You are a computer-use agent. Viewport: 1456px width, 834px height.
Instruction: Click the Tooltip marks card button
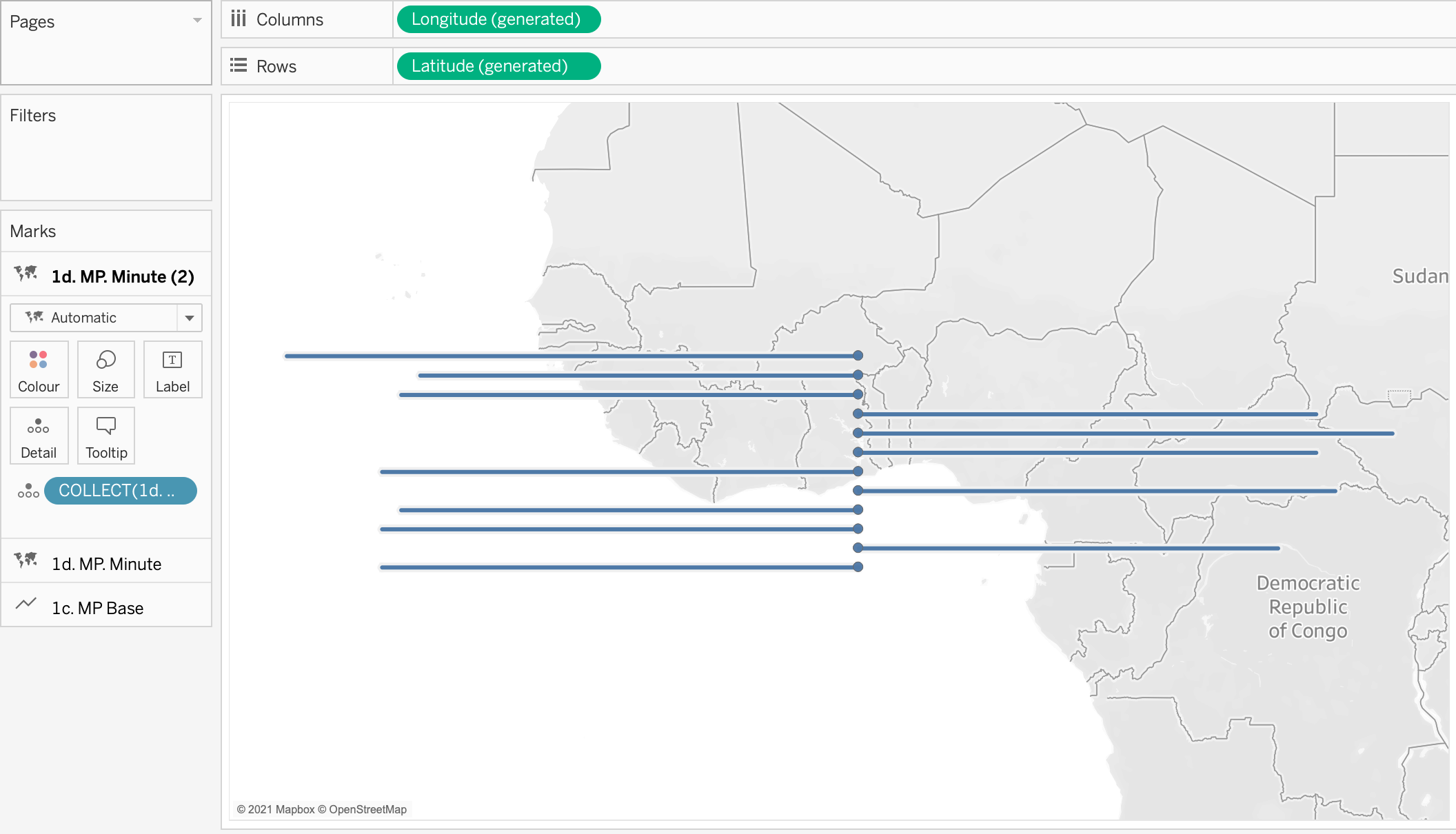106,436
